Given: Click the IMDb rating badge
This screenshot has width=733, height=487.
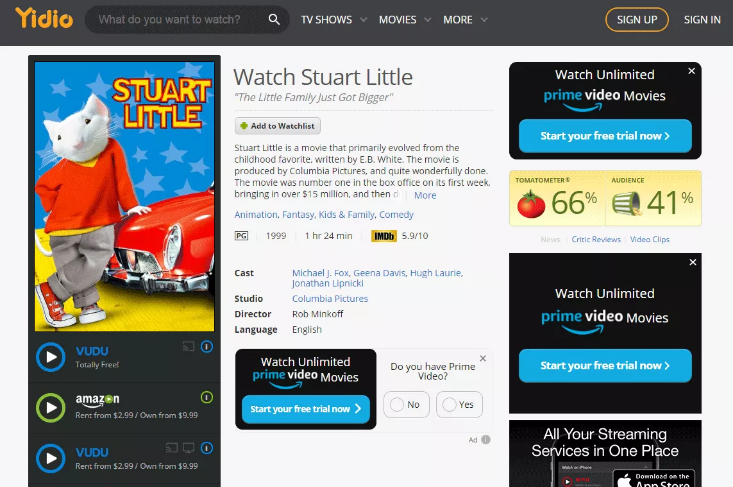Looking at the screenshot, I should 384,236.
